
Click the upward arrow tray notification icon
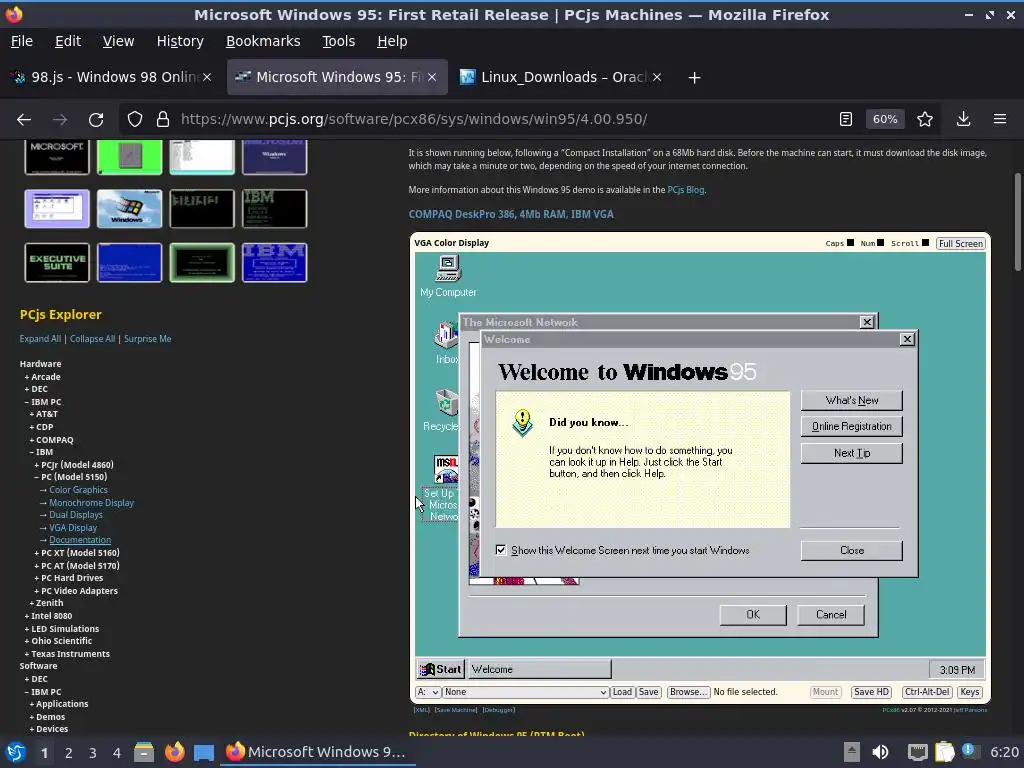(x=852, y=752)
